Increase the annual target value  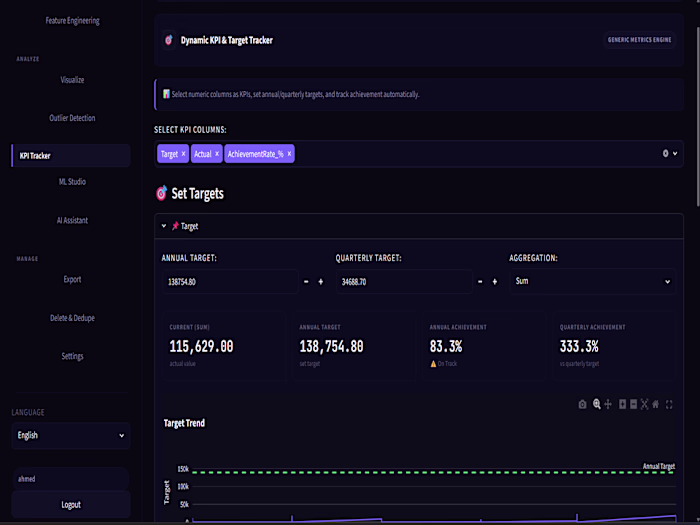tap(321, 282)
